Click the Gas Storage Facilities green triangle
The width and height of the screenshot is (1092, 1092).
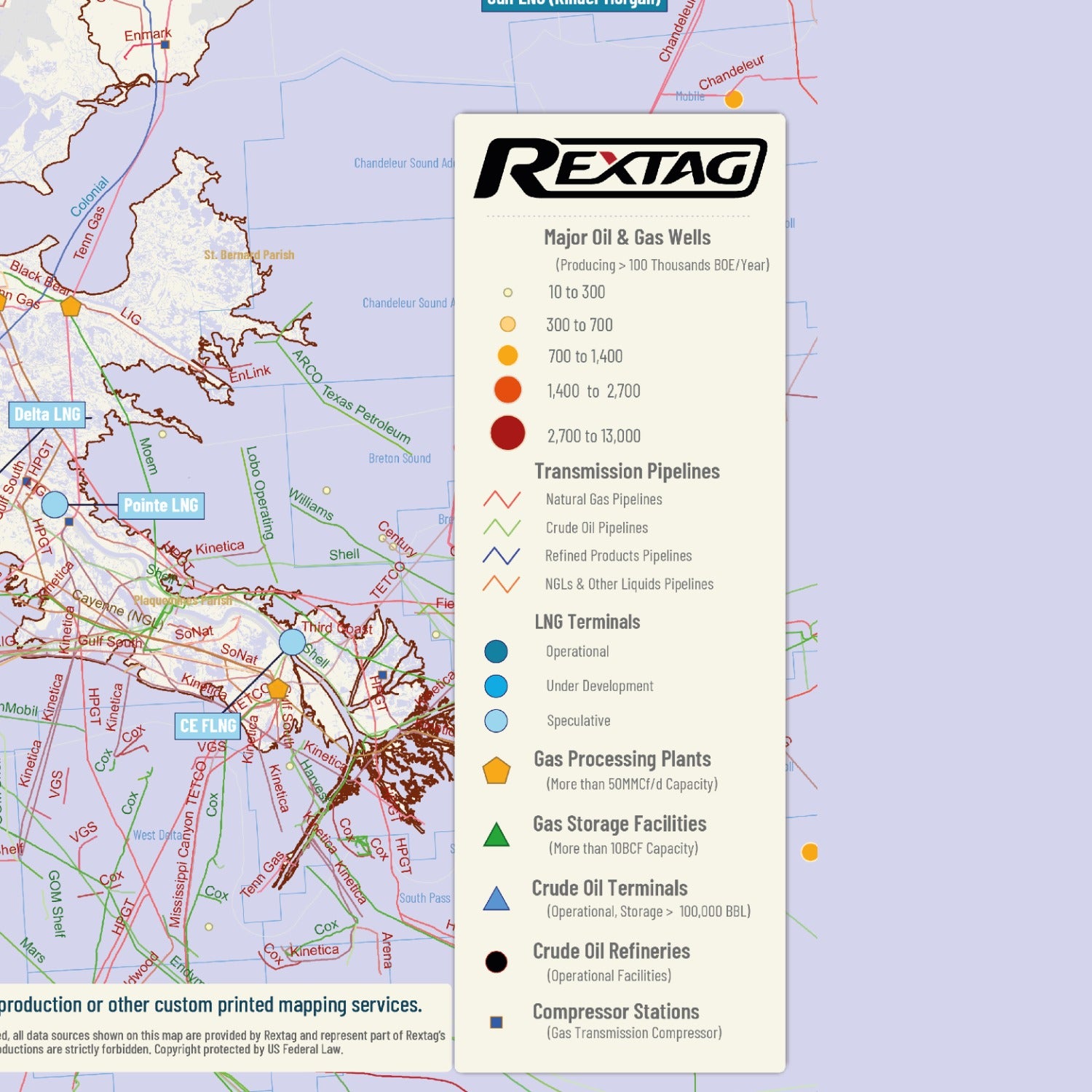pos(496,835)
